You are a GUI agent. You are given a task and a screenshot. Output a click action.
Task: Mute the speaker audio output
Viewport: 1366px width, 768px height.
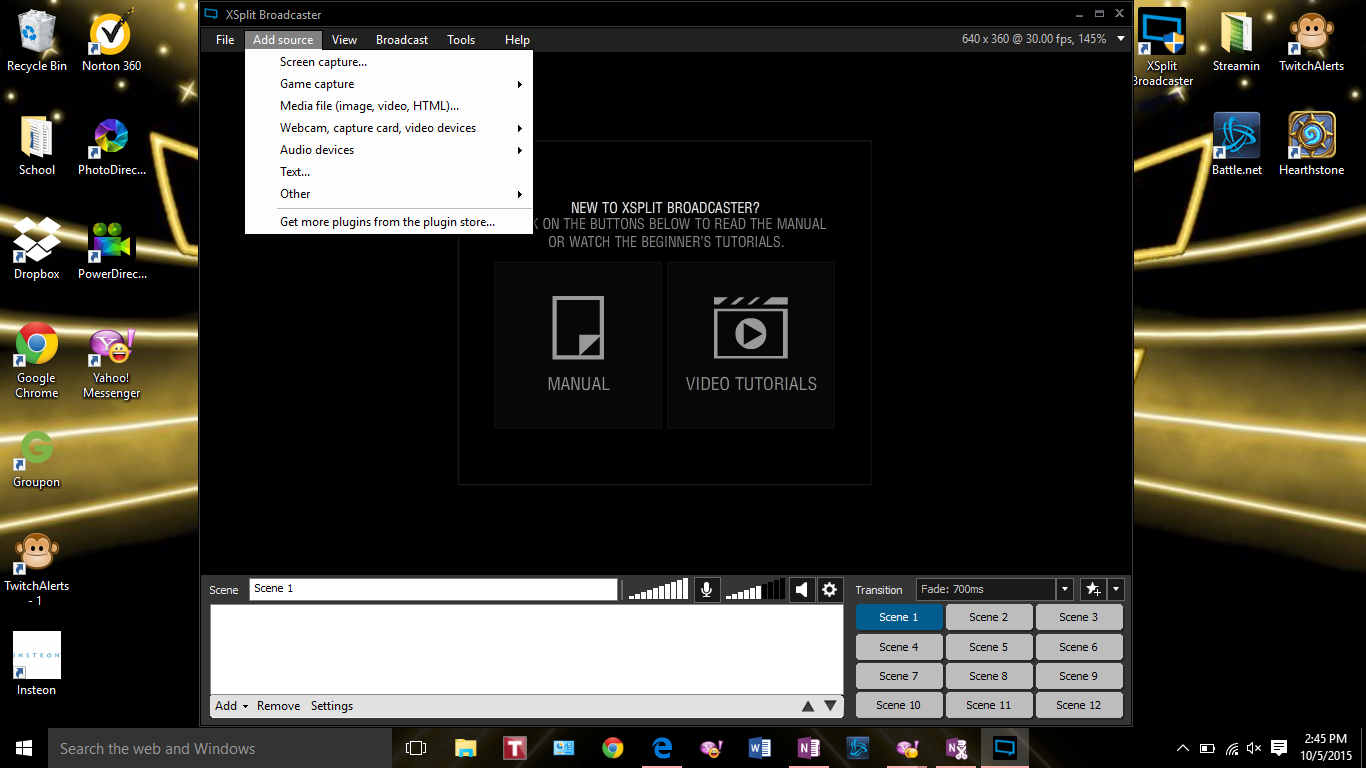[x=801, y=589]
